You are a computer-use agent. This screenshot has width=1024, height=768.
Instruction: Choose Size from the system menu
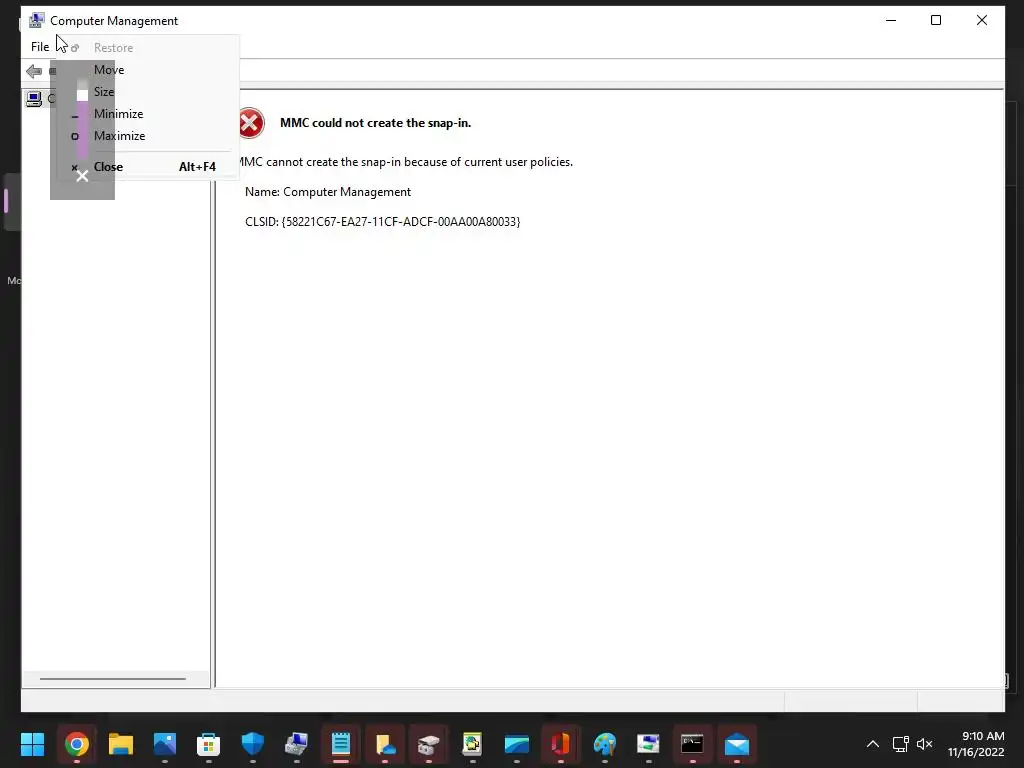(149, 92)
